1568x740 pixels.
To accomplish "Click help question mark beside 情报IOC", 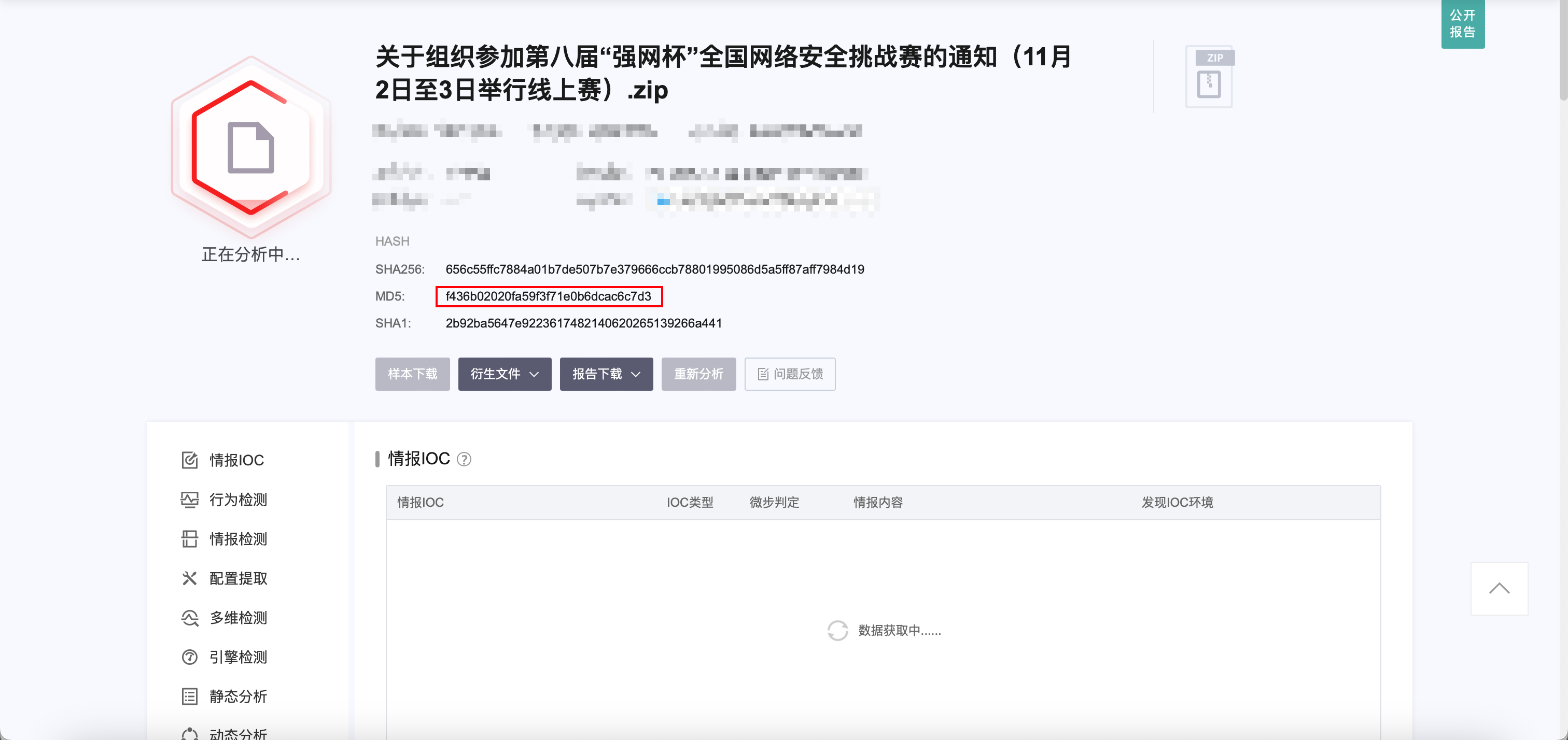I will (x=464, y=460).
